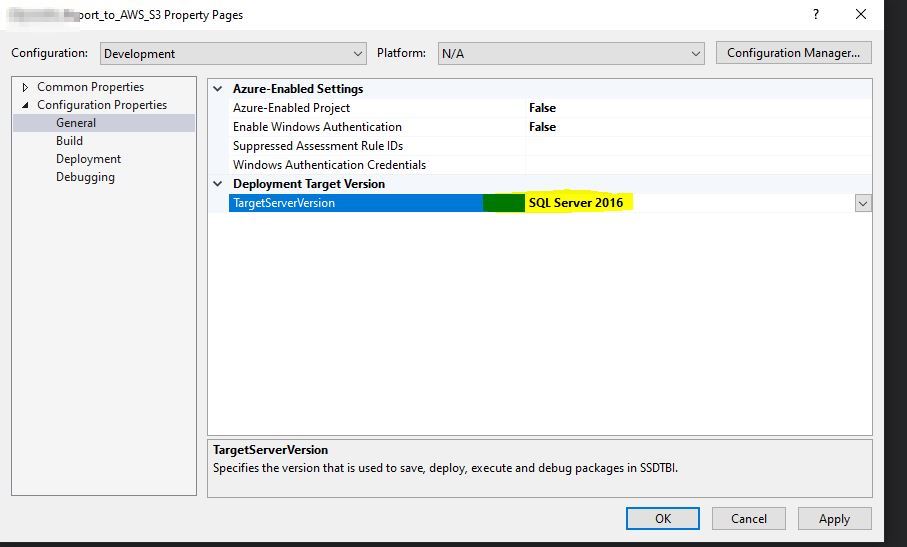This screenshot has height=547, width=907.
Task: Click the Azure-Enabled Project False value
Action: [542, 108]
